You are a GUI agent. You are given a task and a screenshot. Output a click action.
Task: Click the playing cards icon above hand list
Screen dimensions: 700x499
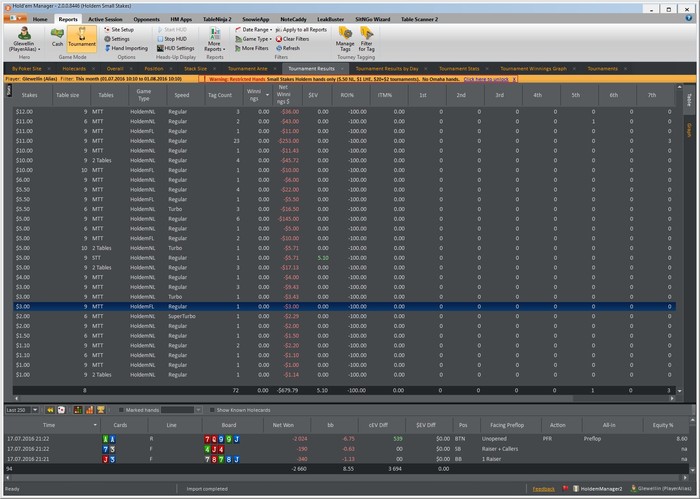pos(62,410)
